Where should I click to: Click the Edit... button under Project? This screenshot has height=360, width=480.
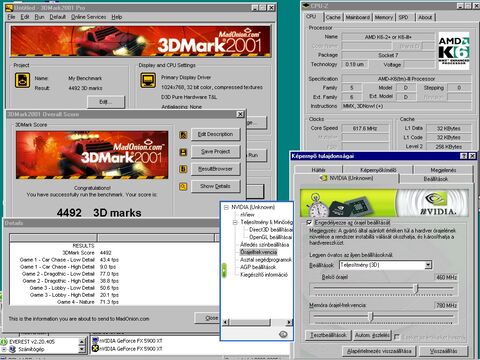point(106,102)
